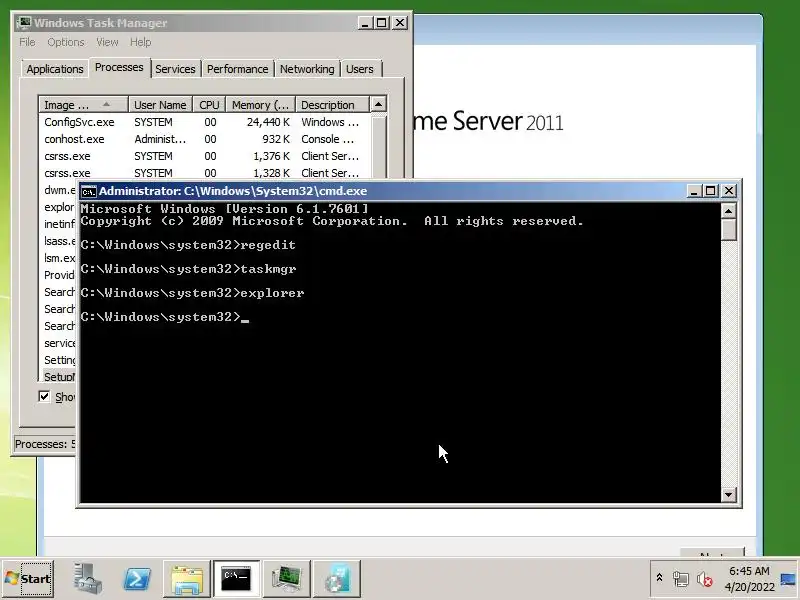
Task: Click the Task Manager title bar icon
Action: (23, 23)
